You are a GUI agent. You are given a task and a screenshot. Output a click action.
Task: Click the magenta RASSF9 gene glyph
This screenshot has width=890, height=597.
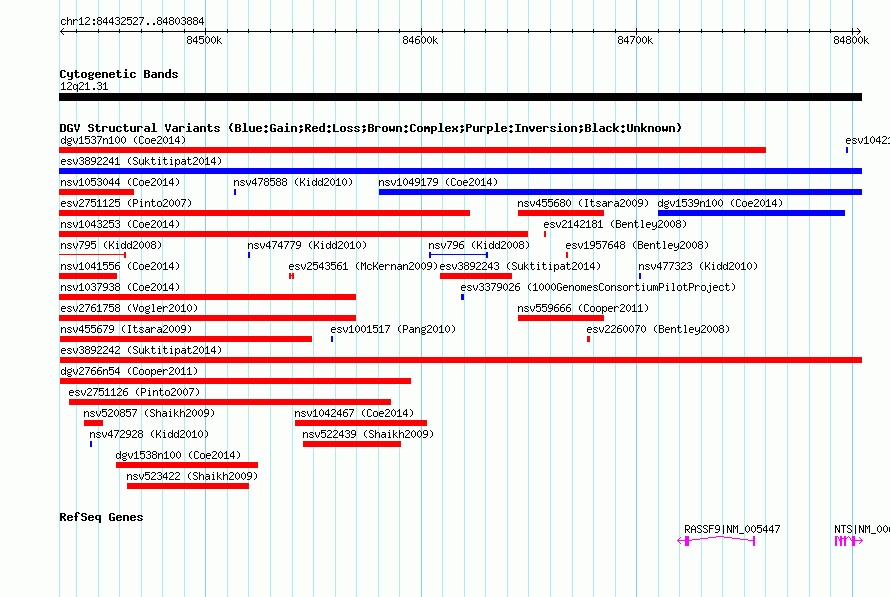716,541
